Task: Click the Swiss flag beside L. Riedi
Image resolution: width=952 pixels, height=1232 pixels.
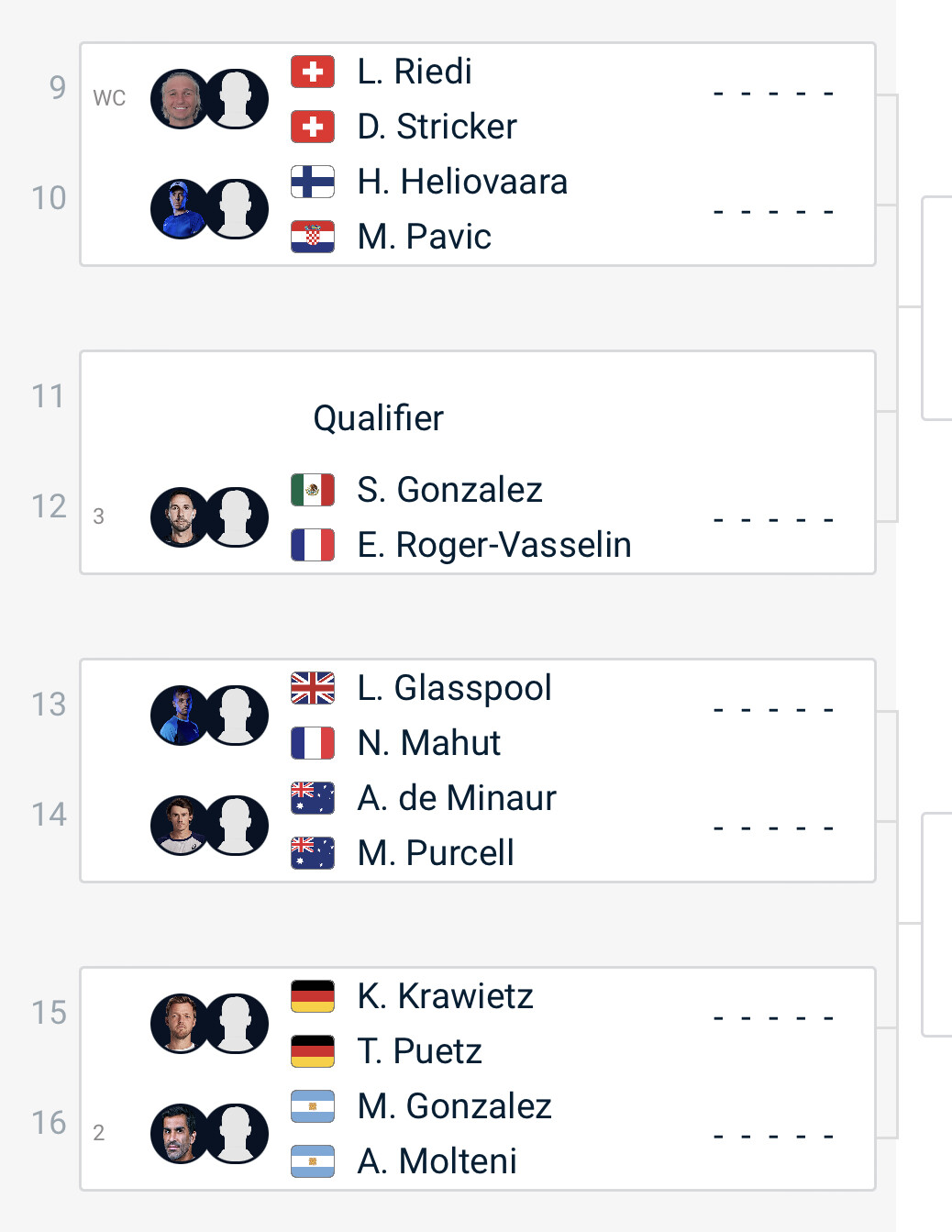Action: (x=313, y=72)
